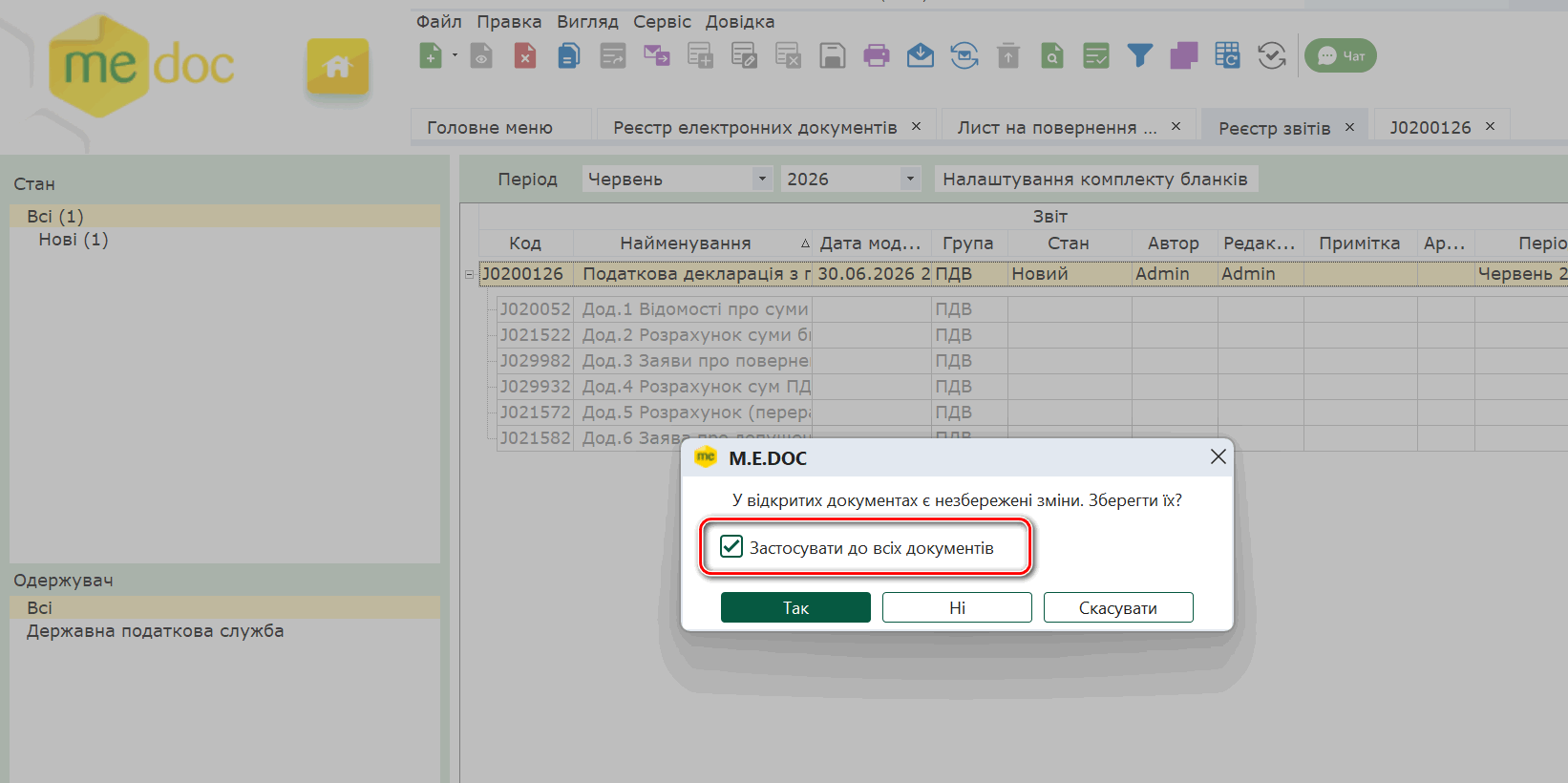Click the purple print icon

(876, 56)
